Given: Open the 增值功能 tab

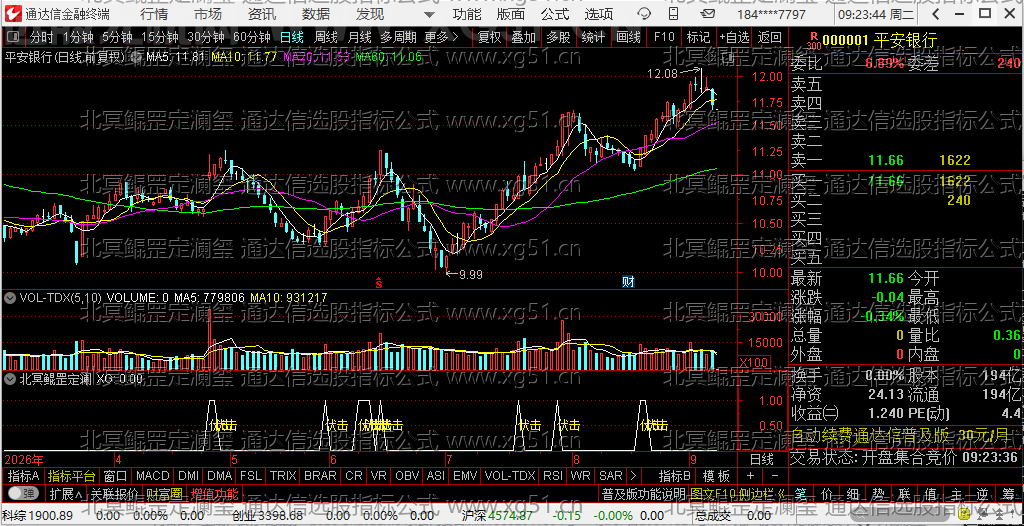Looking at the screenshot, I should tap(215, 493).
